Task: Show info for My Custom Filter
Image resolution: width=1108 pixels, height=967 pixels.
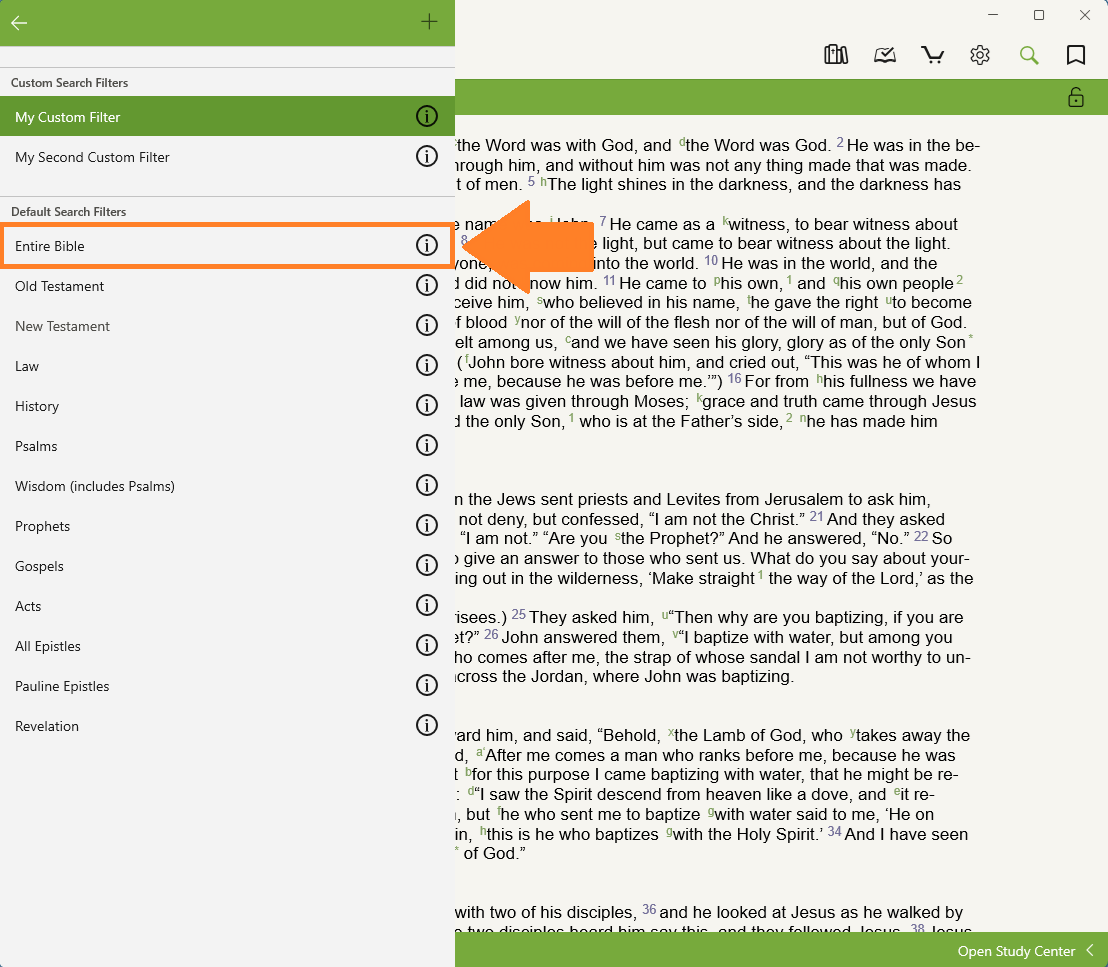Action: point(427,117)
